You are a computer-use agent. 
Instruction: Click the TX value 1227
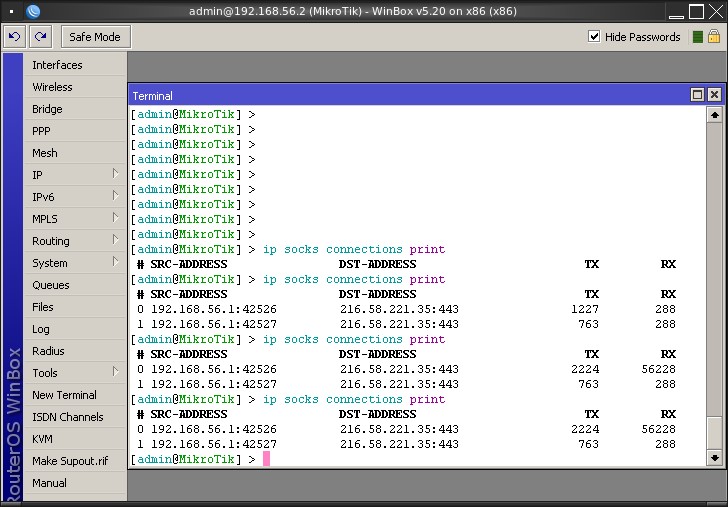[x=585, y=309]
